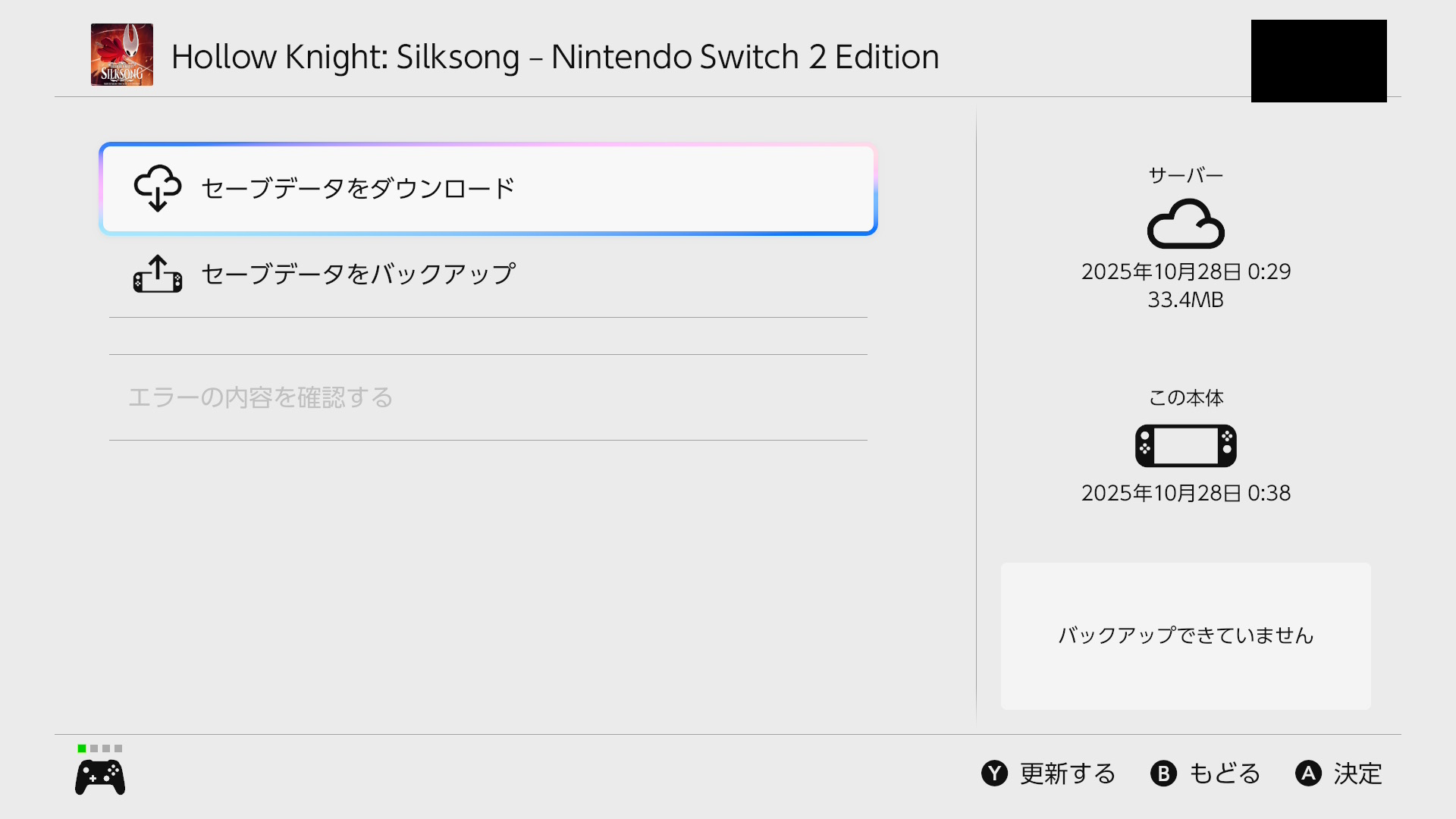The height and width of the screenshot is (819, 1456).
Task: Click the black user avatar box
Action: click(x=1319, y=61)
